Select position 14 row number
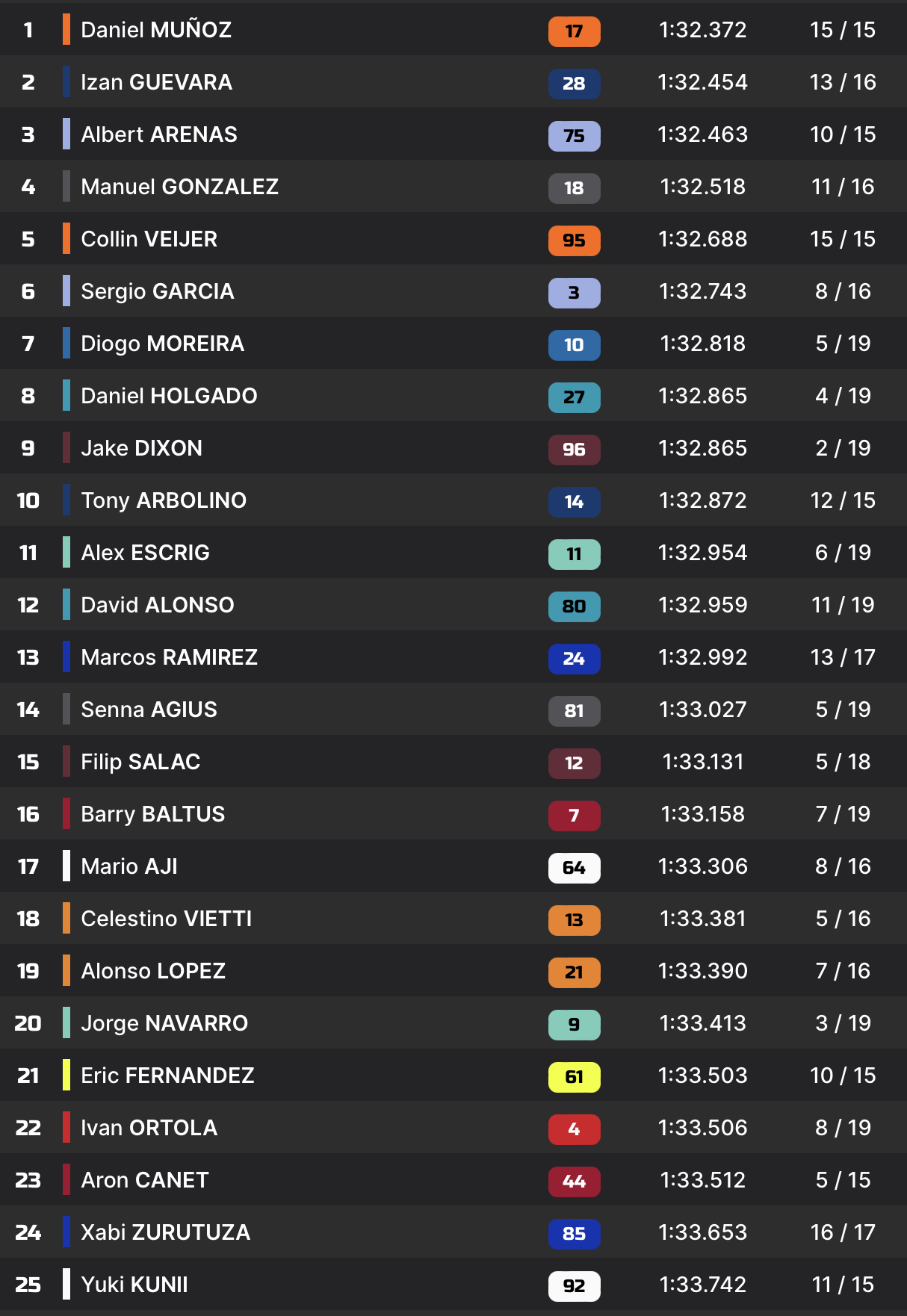The image size is (907, 1316). 28,710
